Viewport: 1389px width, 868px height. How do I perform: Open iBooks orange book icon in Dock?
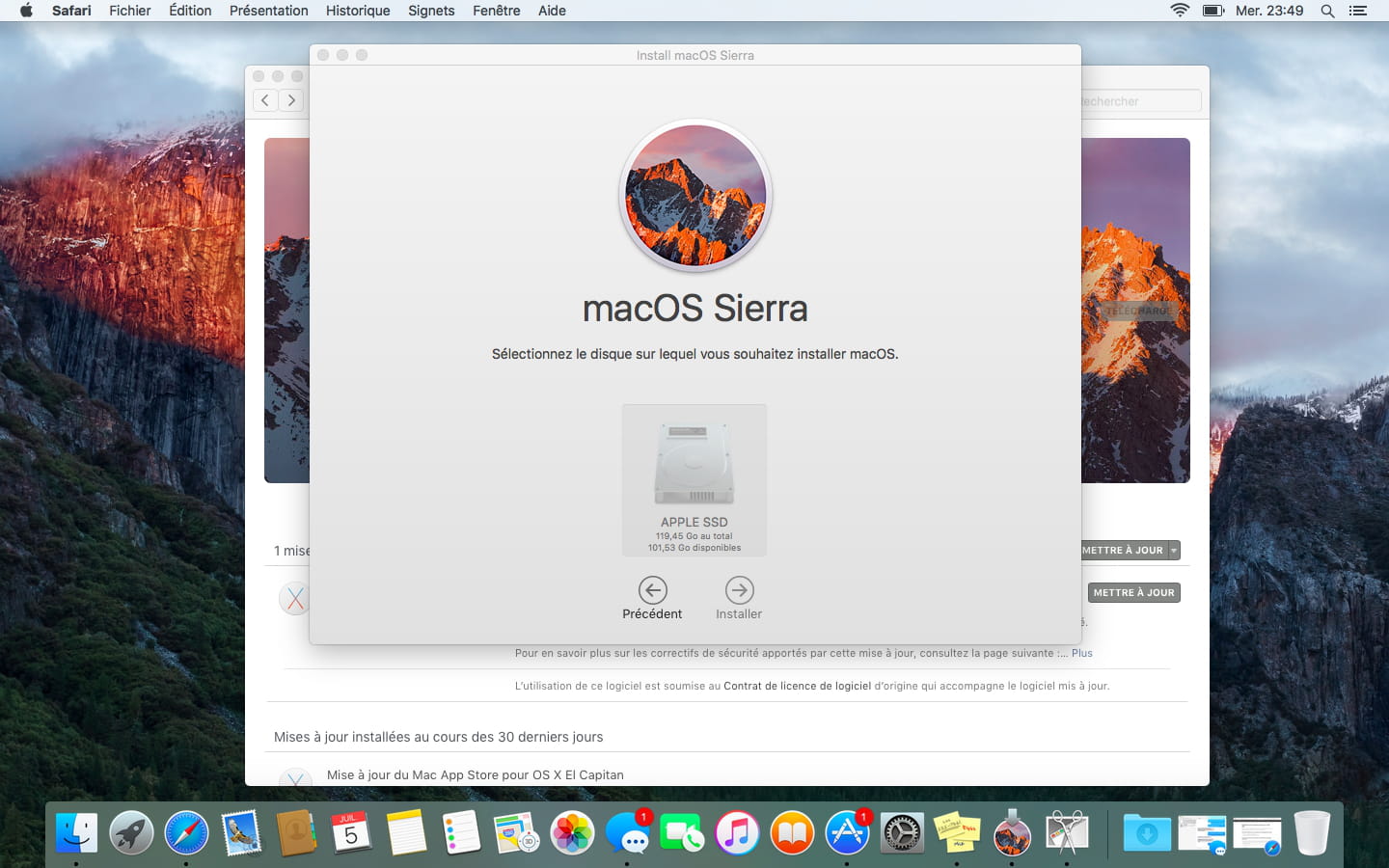[x=792, y=832]
